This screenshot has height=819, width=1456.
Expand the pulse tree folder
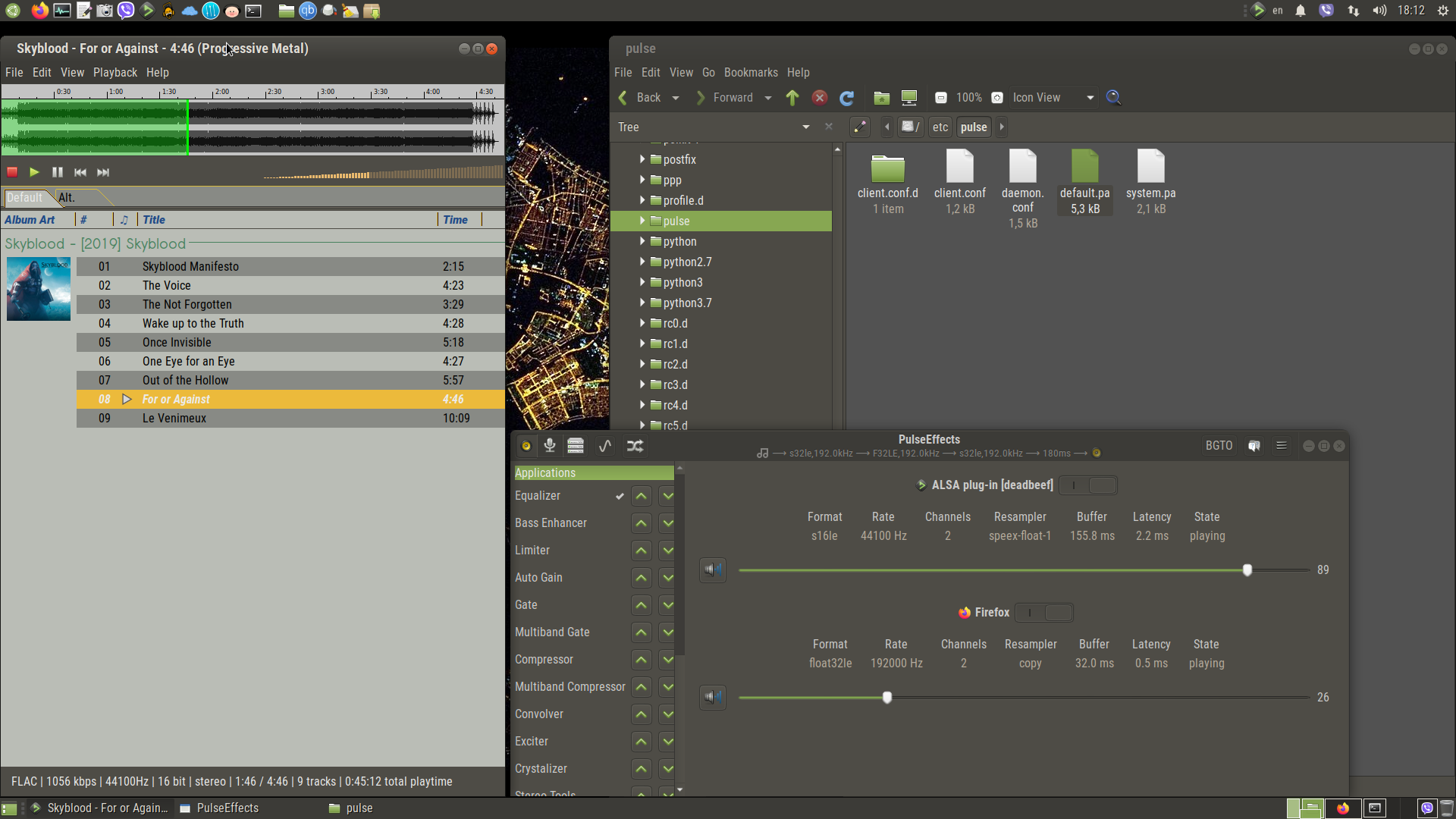click(642, 221)
